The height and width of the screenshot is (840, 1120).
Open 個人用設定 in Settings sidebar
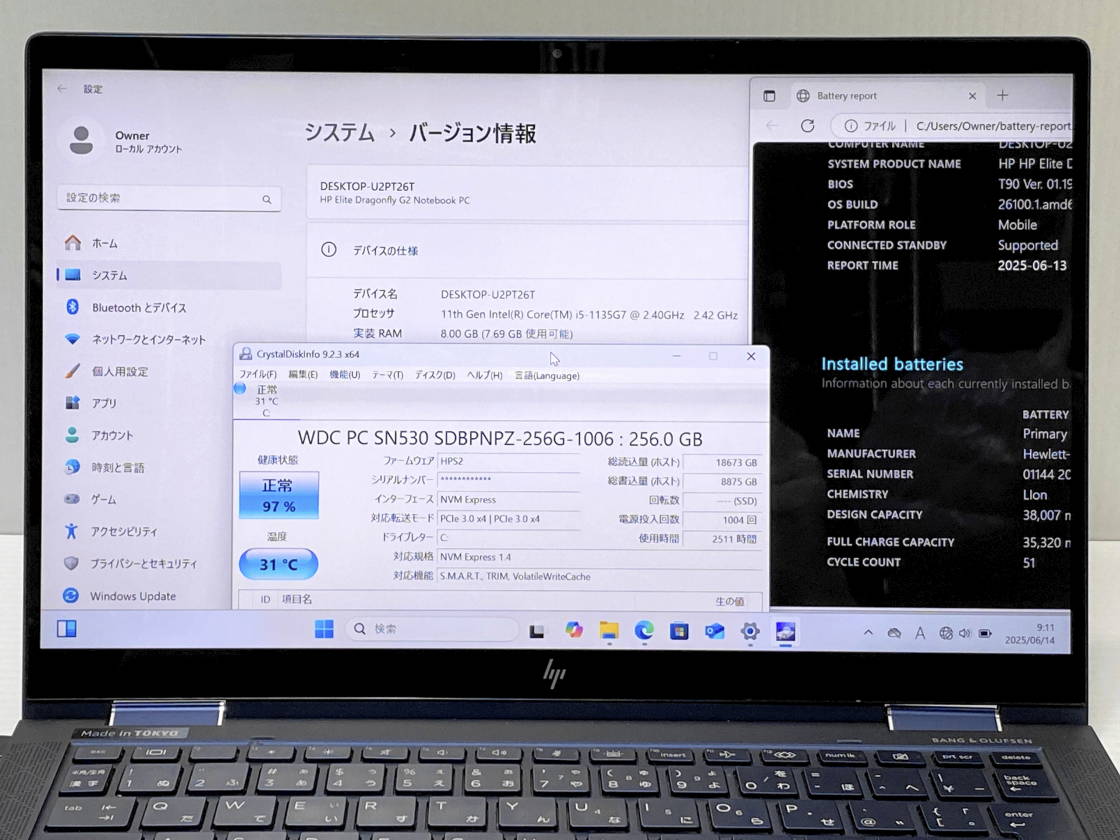[169, 371]
